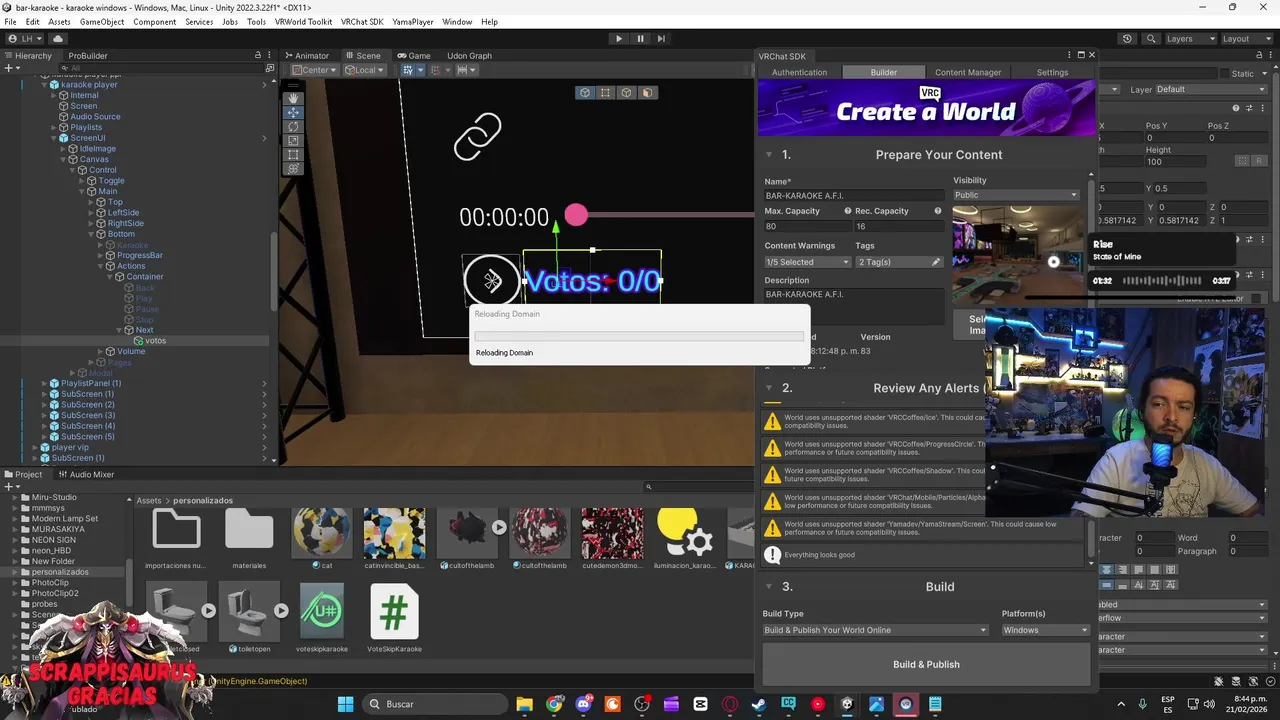Image resolution: width=1280 pixels, height=720 pixels.
Task: Open Unity cloud services icon
Action: click(x=57, y=38)
